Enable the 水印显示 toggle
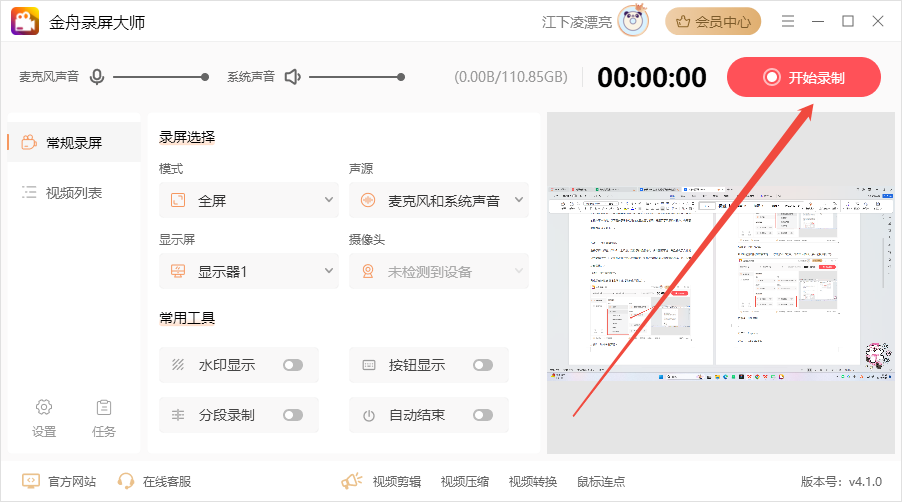 coord(293,365)
